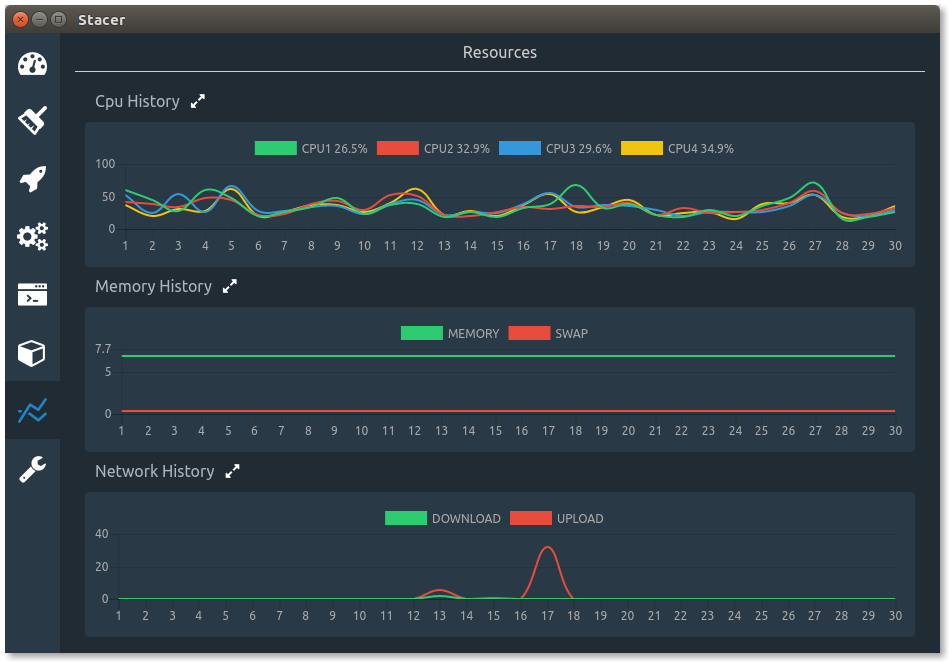Click the 7.7 memory axis label
The image size is (949, 662).
click(x=103, y=349)
